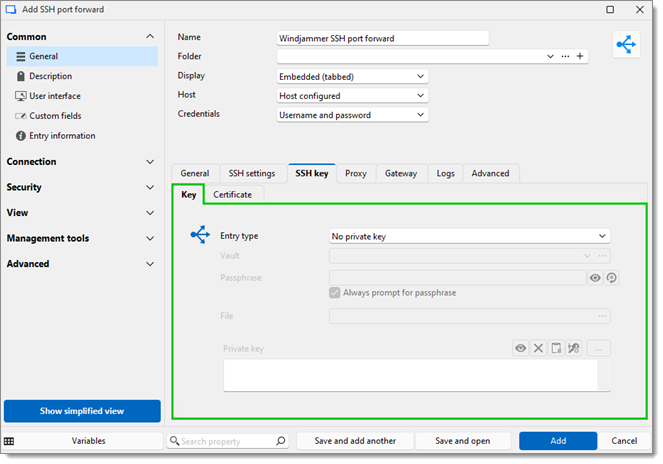
Task: Open the Credentials dropdown
Action: 352,115
